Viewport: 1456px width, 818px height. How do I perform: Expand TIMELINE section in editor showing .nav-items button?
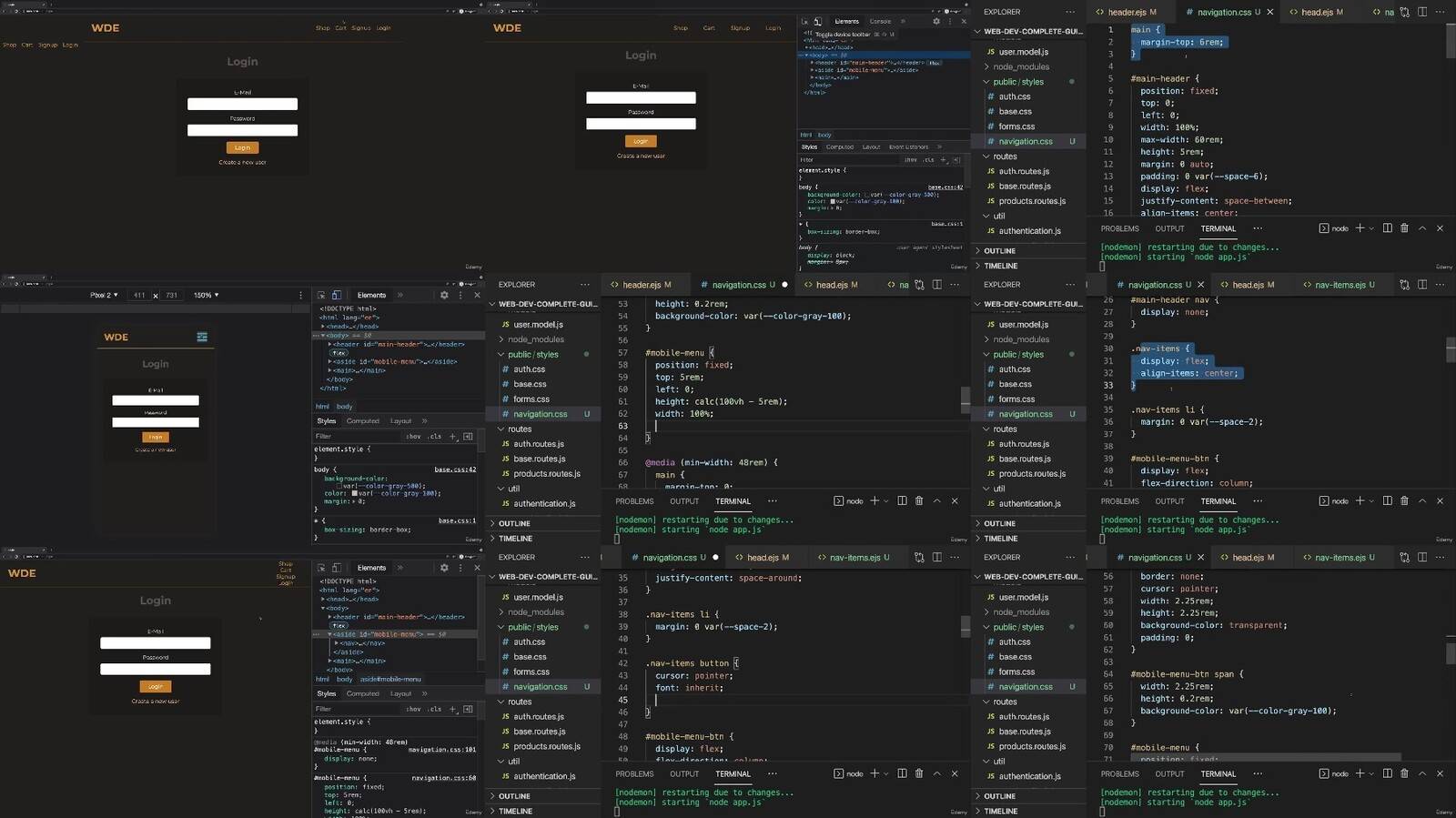point(515,812)
